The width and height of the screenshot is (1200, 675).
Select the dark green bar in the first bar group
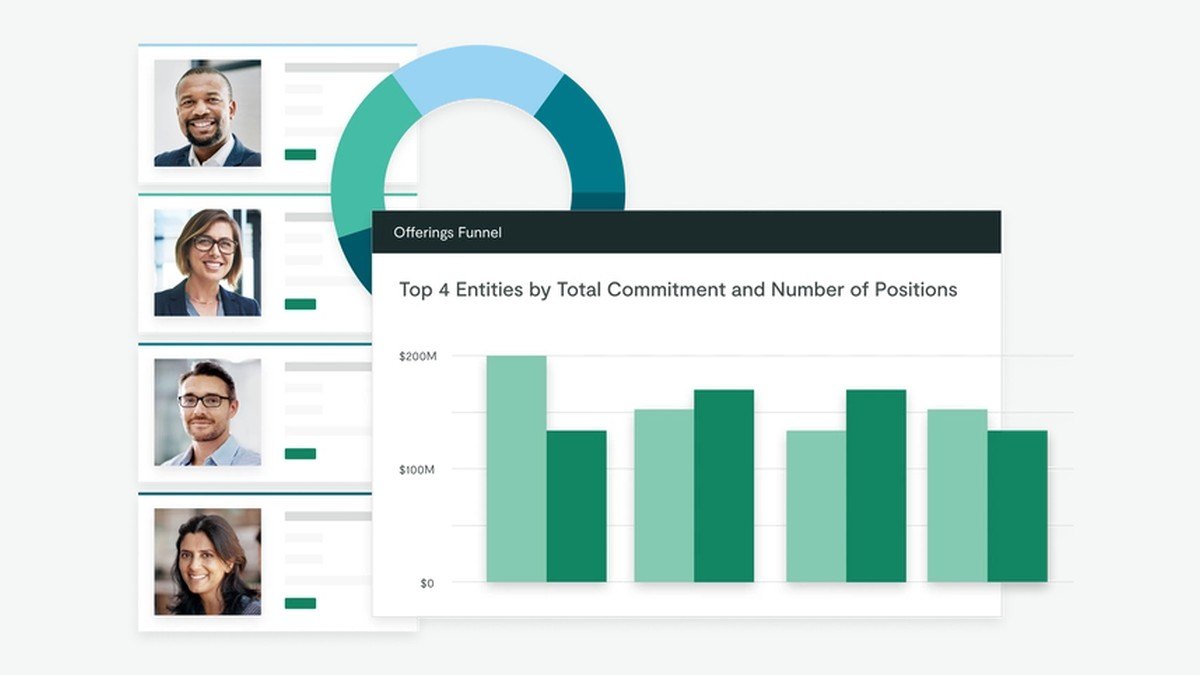(577, 506)
